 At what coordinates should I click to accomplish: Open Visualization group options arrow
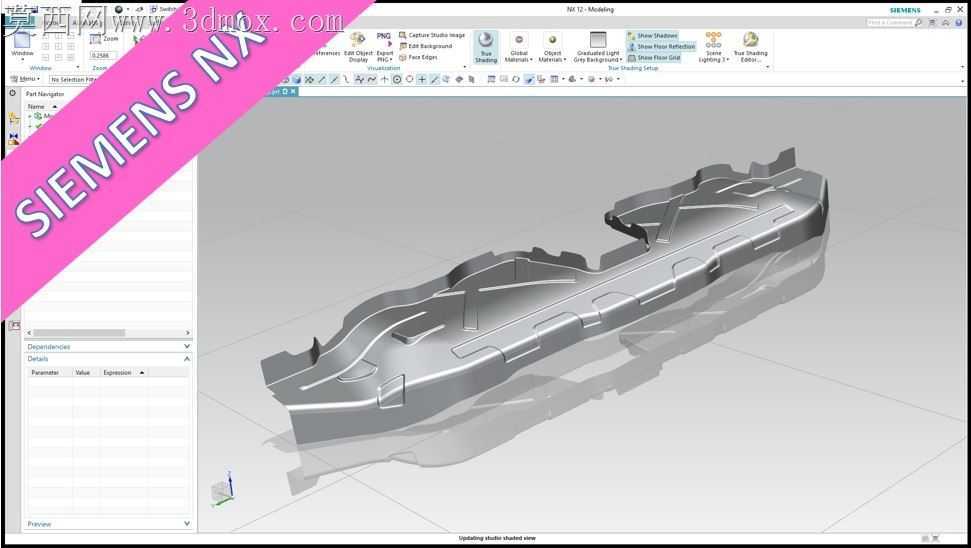[464, 67]
